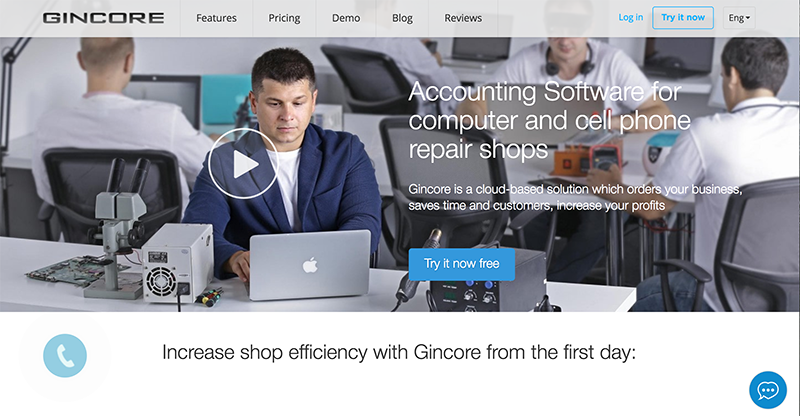This screenshot has height=416, width=800.
Task: Click the Accounting Software headline text
Action: coord(549,120)
